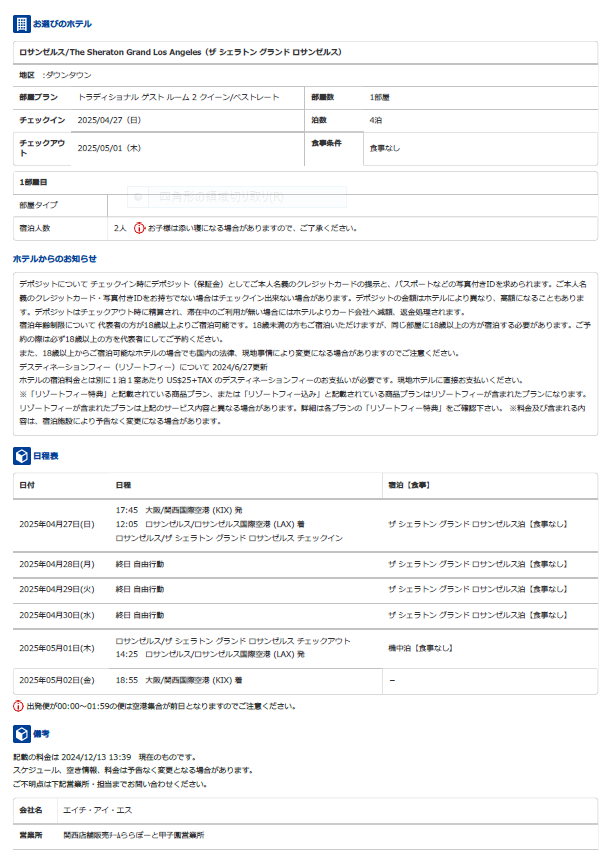Click date cell 2025年05月02日(金)

click(57, 681)
